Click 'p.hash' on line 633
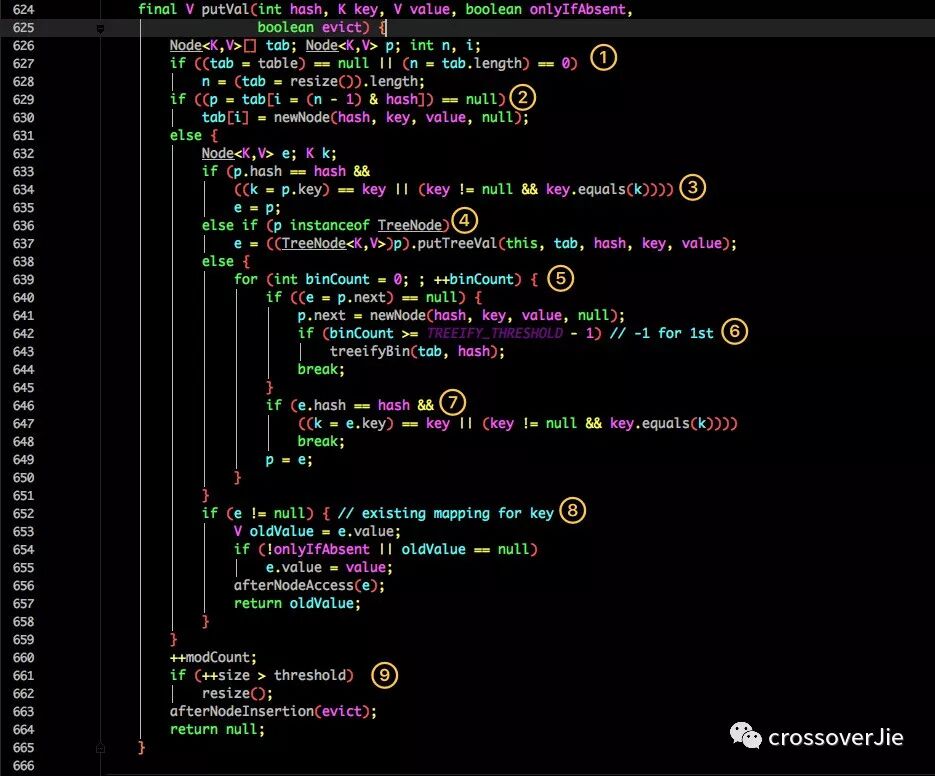The image size is (935, 776). (x=258, y=172)
